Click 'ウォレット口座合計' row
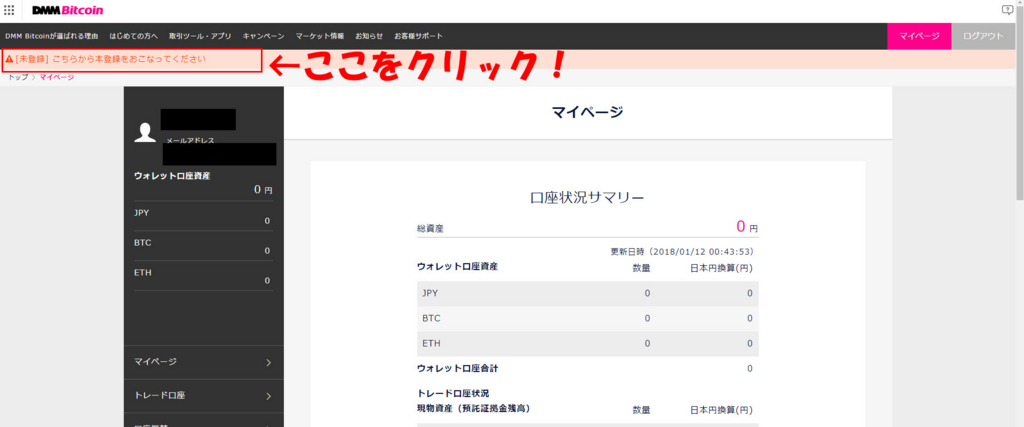 point(588,368)
